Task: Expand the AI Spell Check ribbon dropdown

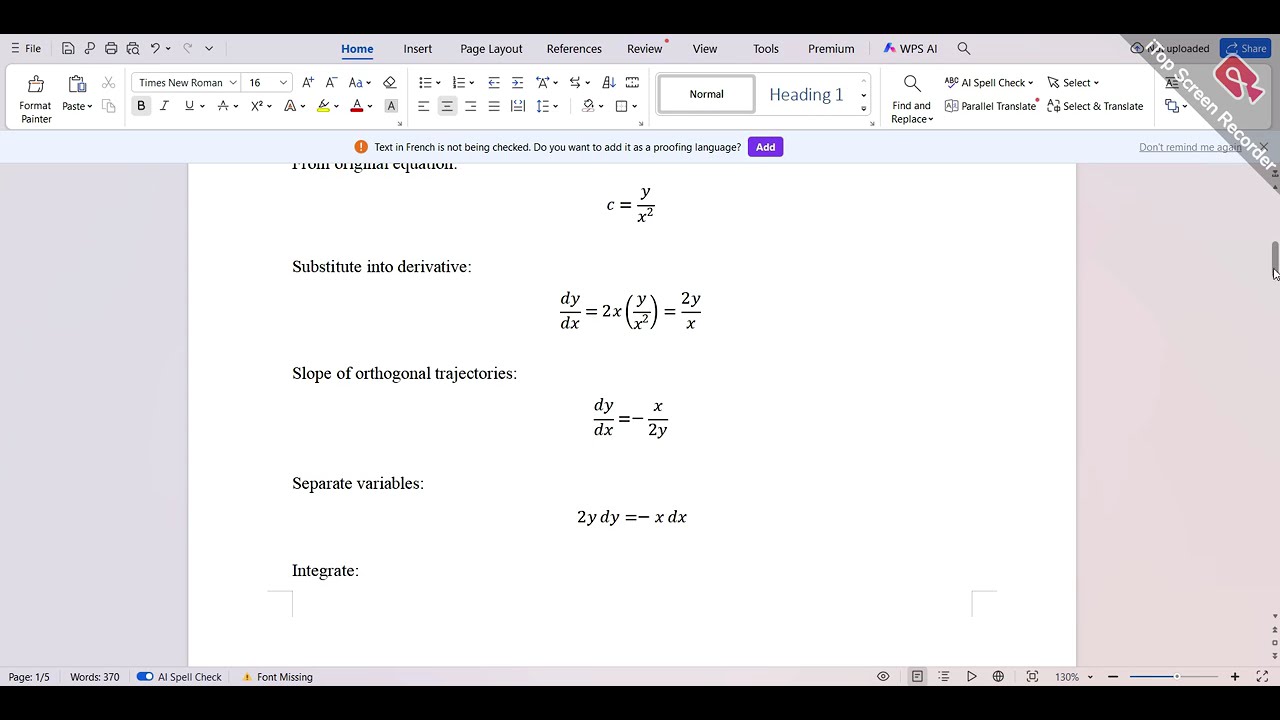Action: [x=1030, y=83]
